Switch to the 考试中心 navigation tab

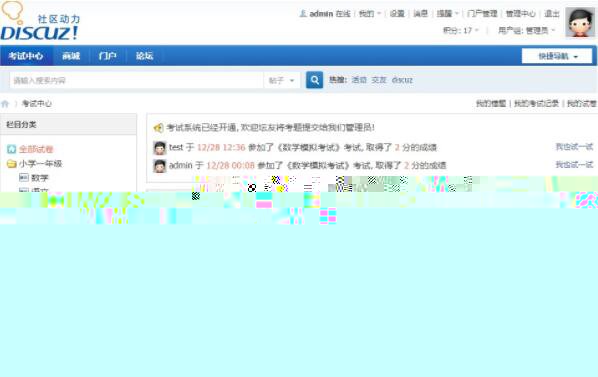26,56
